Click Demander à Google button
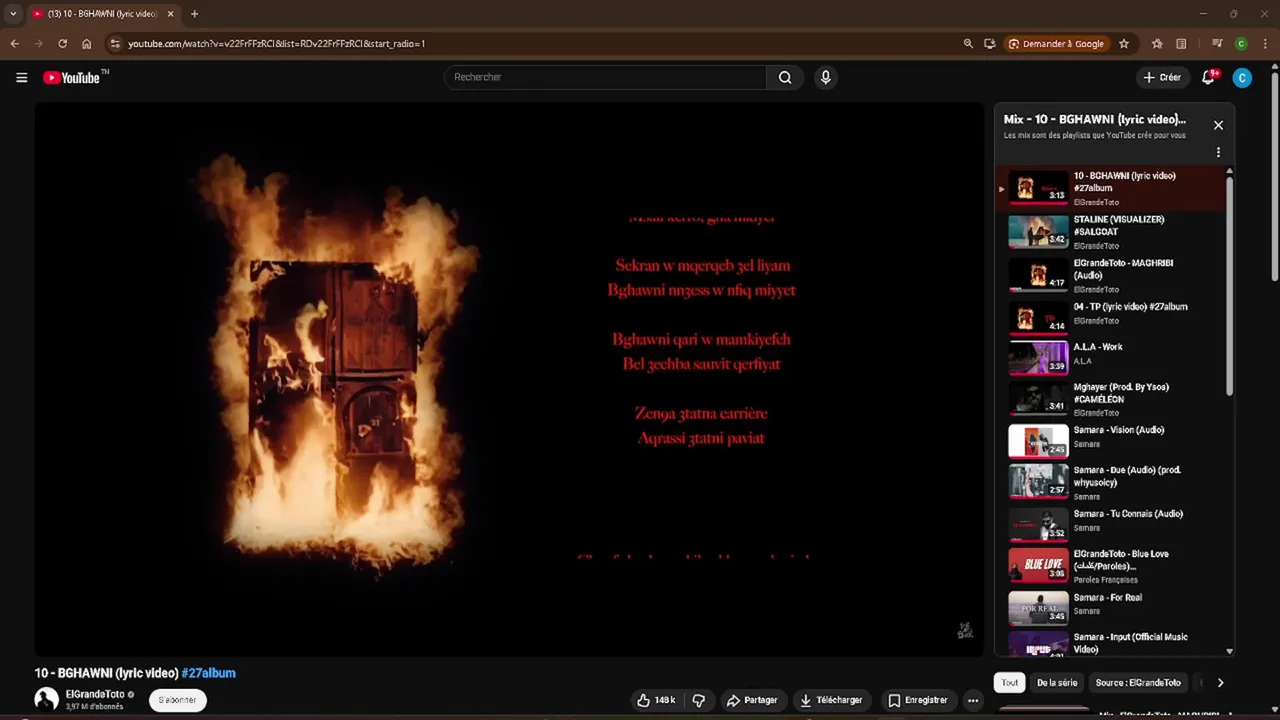The image size is (1280, 720). coord(1056,43)
